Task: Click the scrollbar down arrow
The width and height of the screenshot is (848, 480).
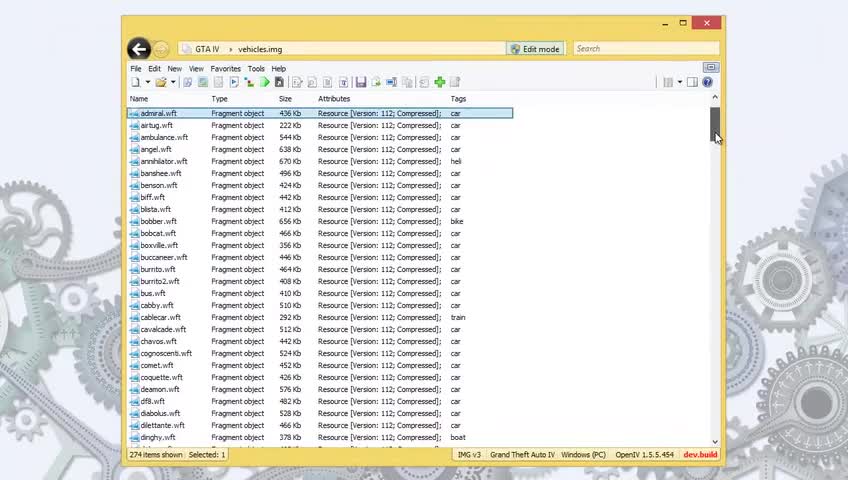Action: [x=715, y=442]
